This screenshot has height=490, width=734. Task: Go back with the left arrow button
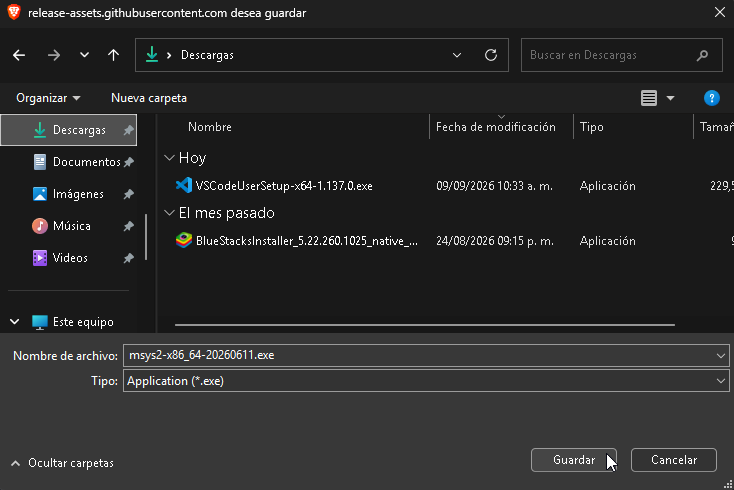pyautogui.click(x=19, y=55)
